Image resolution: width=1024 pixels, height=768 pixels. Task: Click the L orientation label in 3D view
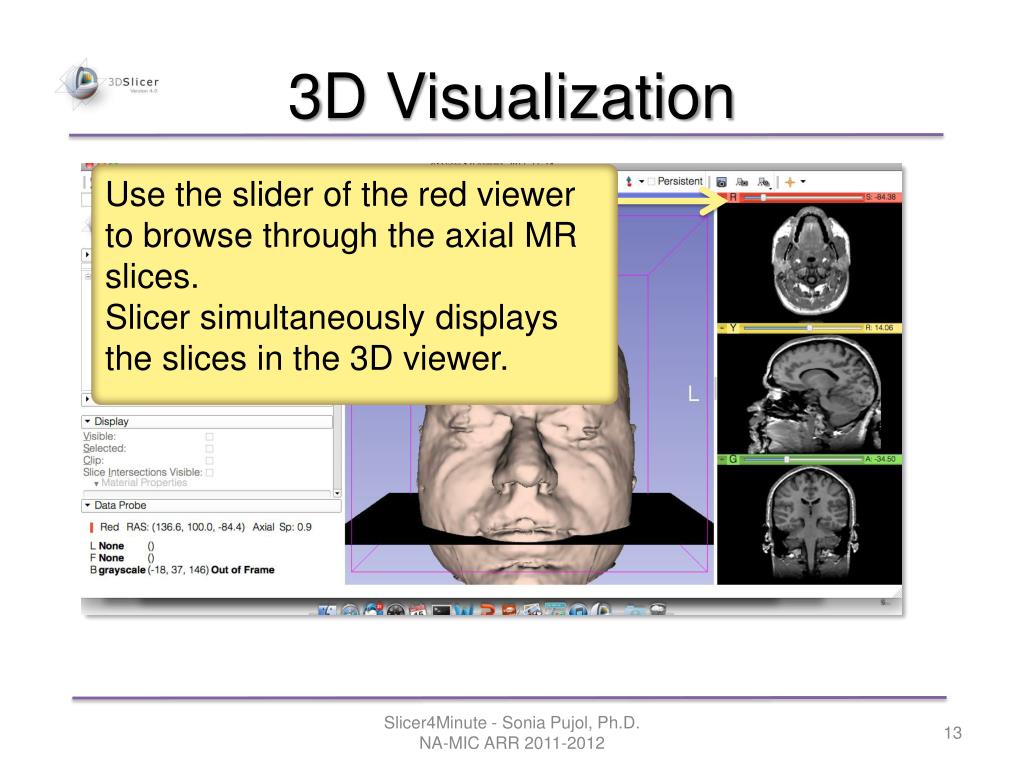[x=693, y=394]
